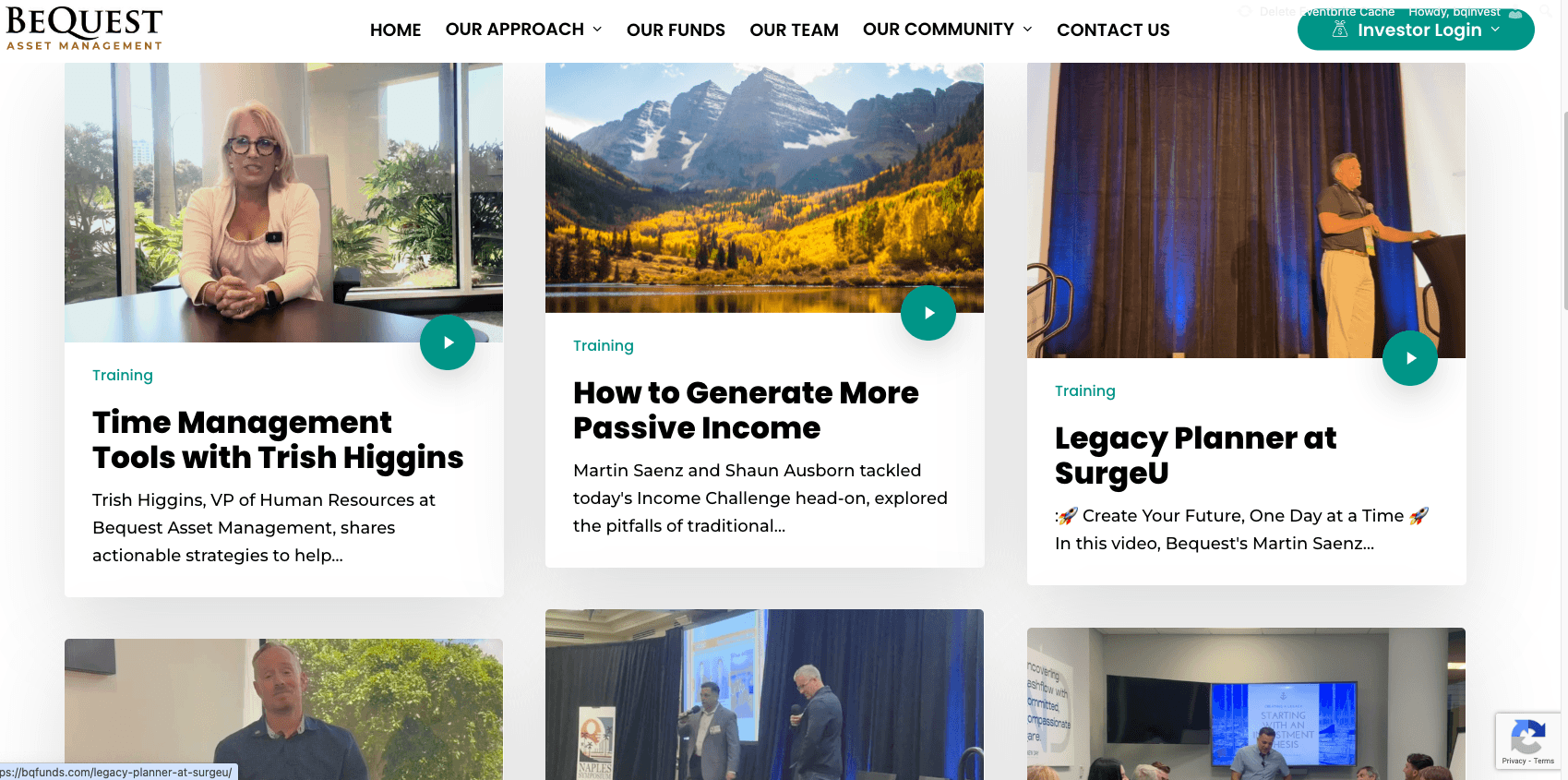The width and height of the screenshot is (1568, 780).
Task: Play the Time Management Tools video
Action: point(448,342)
